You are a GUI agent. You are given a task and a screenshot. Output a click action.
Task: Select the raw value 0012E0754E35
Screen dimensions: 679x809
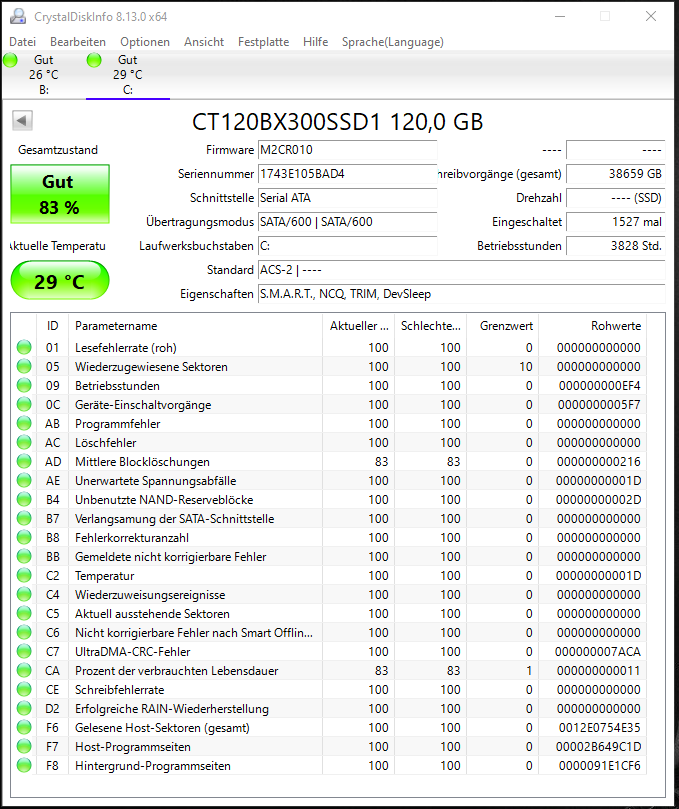(x=600, y=727)
